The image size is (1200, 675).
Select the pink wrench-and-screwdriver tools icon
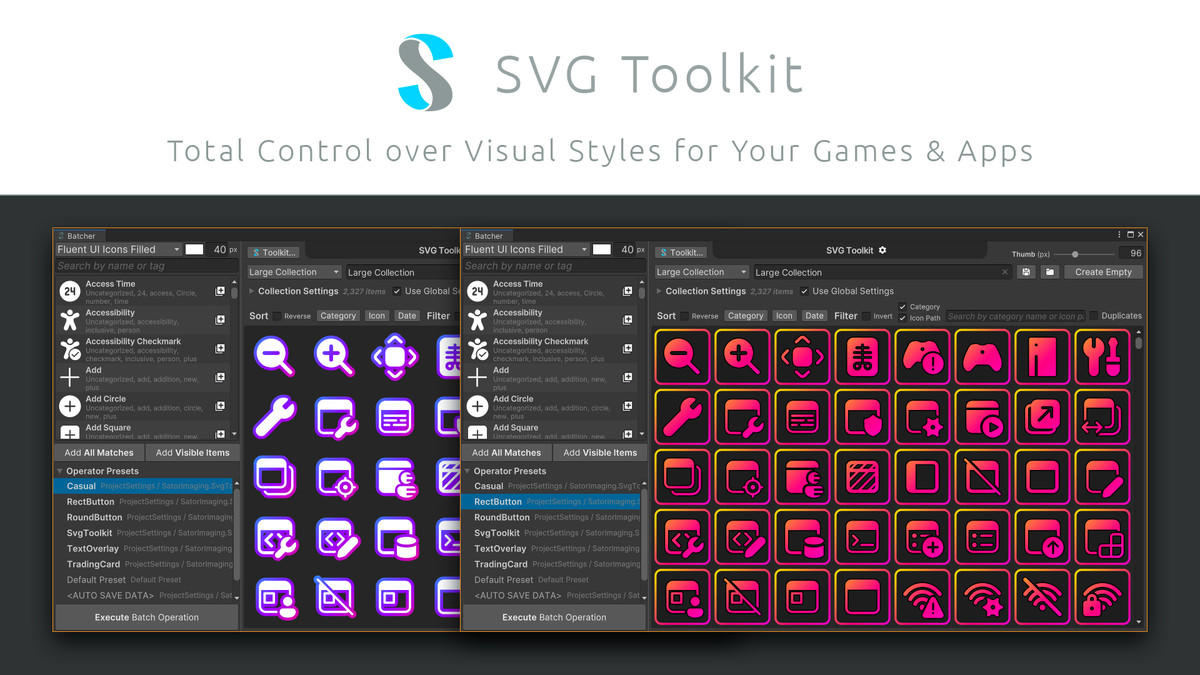(x=1103, y=356)
